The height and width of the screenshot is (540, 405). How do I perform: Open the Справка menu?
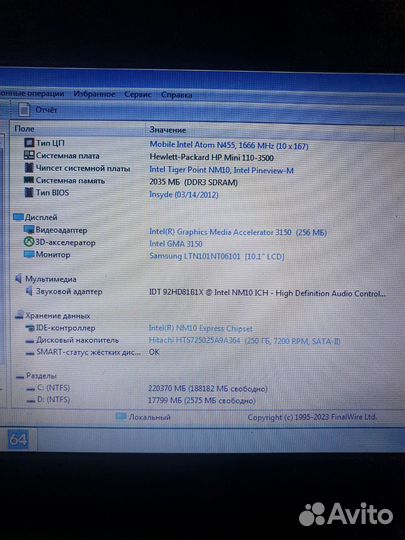(177, 95)
